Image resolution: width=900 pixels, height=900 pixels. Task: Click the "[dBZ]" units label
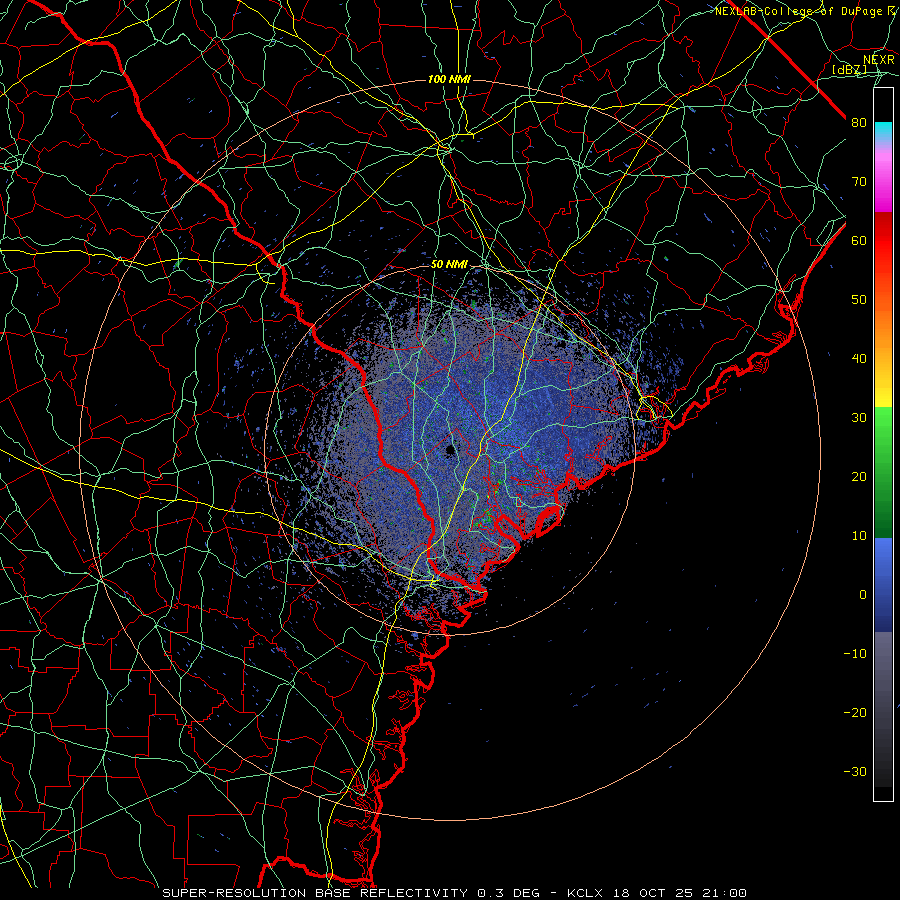pyautogui.click(x=849, y=69)
